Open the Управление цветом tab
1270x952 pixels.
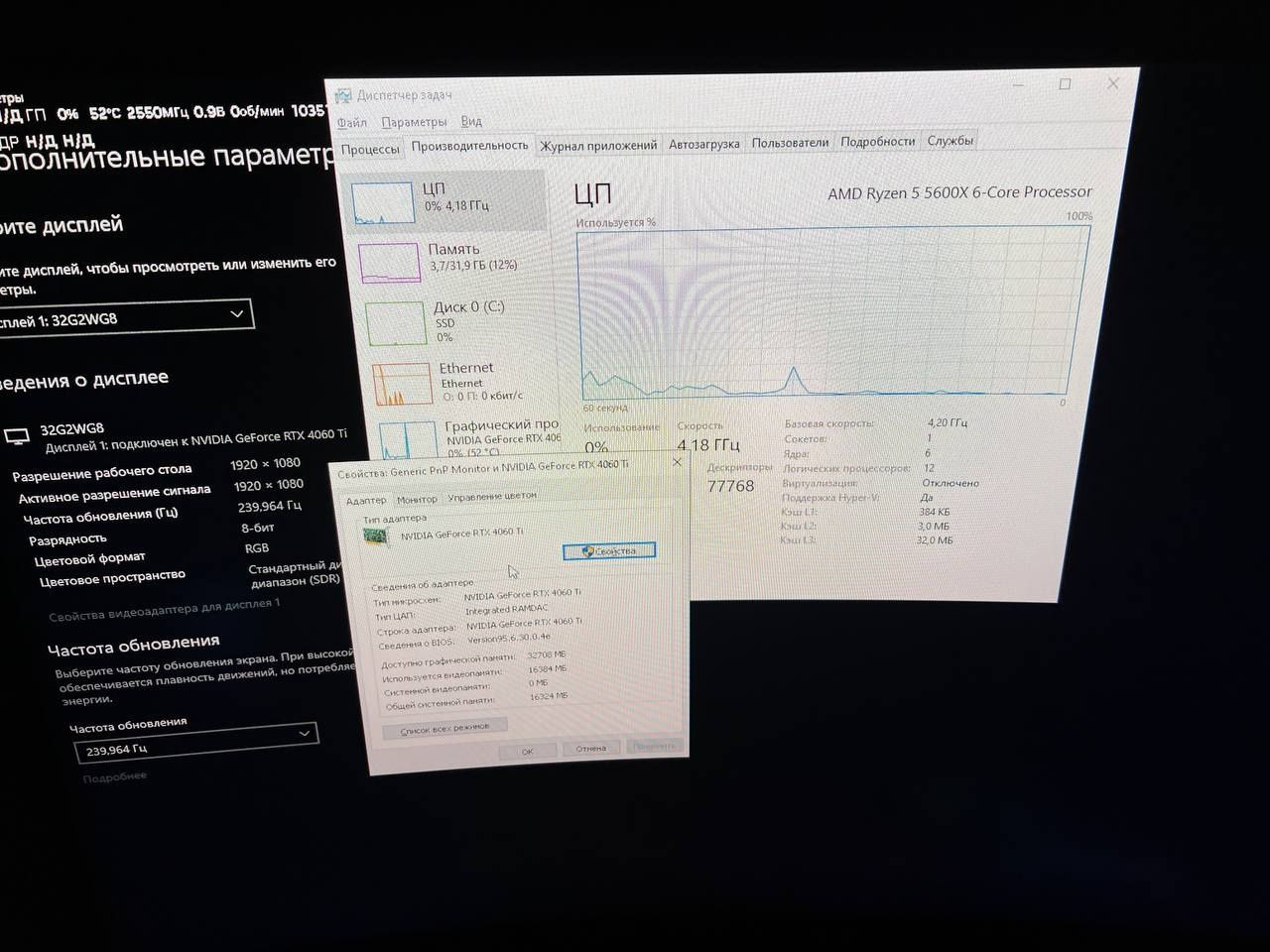point(492,496)
